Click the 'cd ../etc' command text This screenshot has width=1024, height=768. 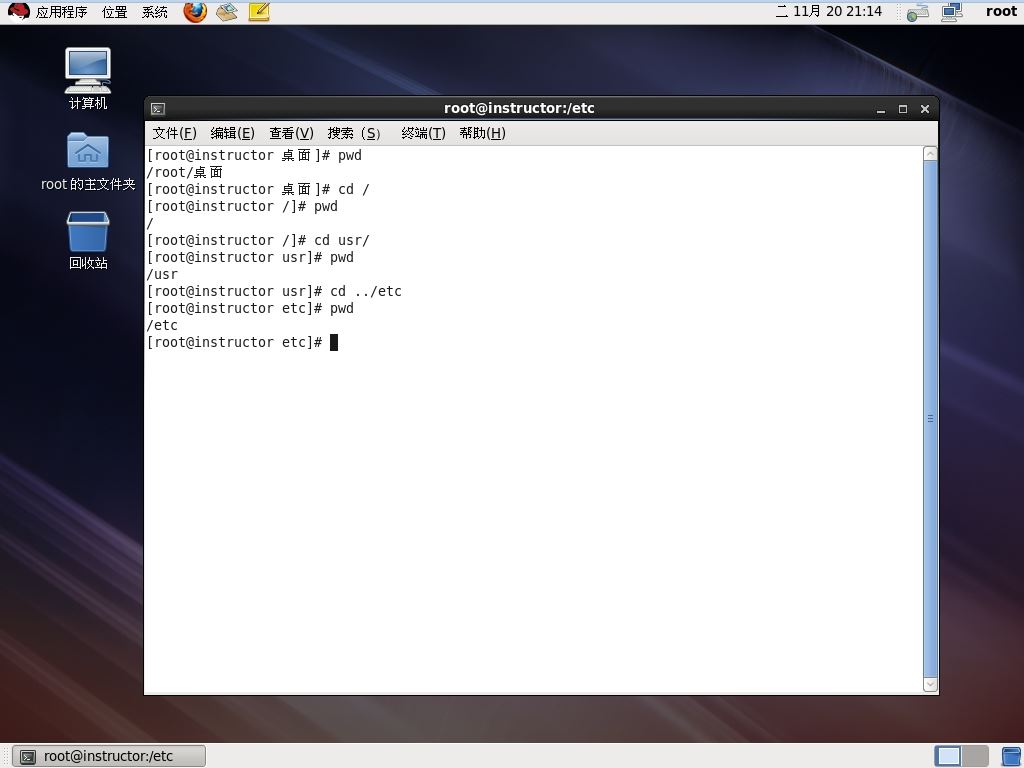click(x=366, y=291)
